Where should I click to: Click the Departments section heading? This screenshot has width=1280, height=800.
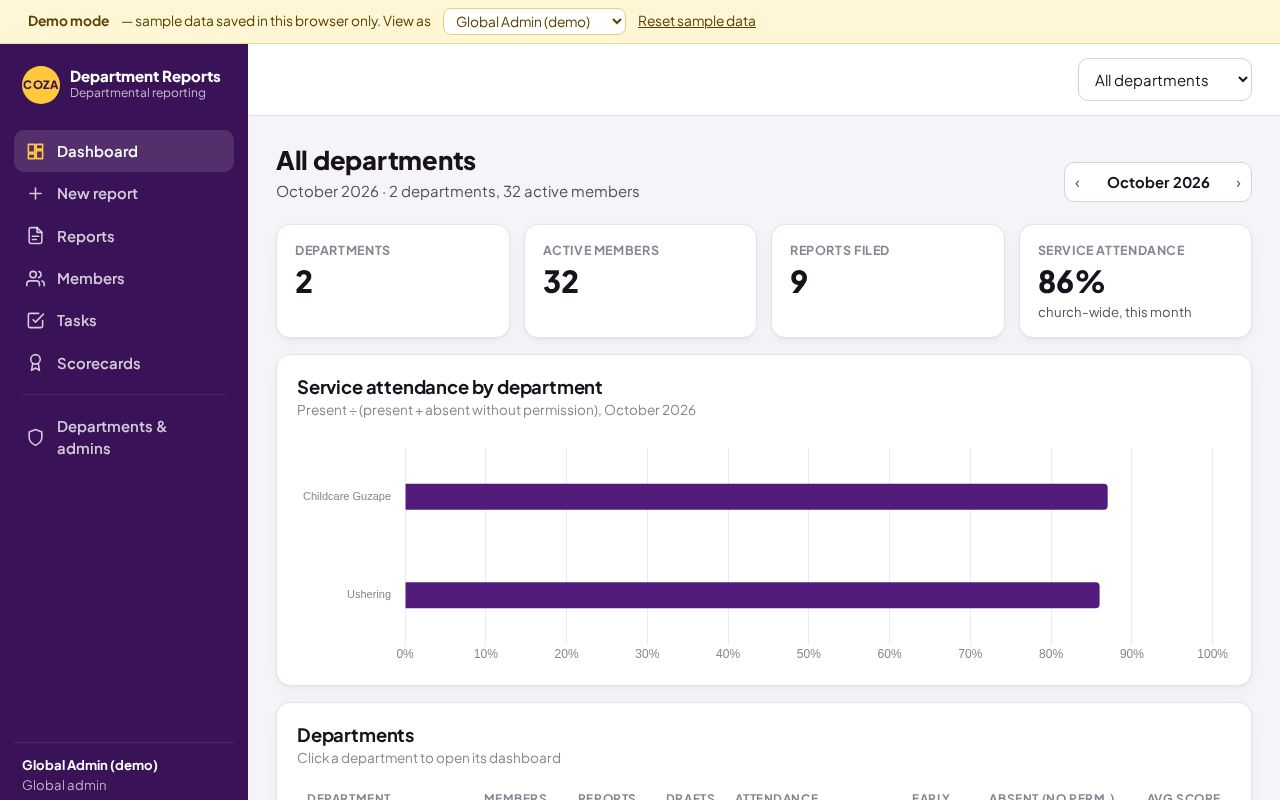point(355,735)
